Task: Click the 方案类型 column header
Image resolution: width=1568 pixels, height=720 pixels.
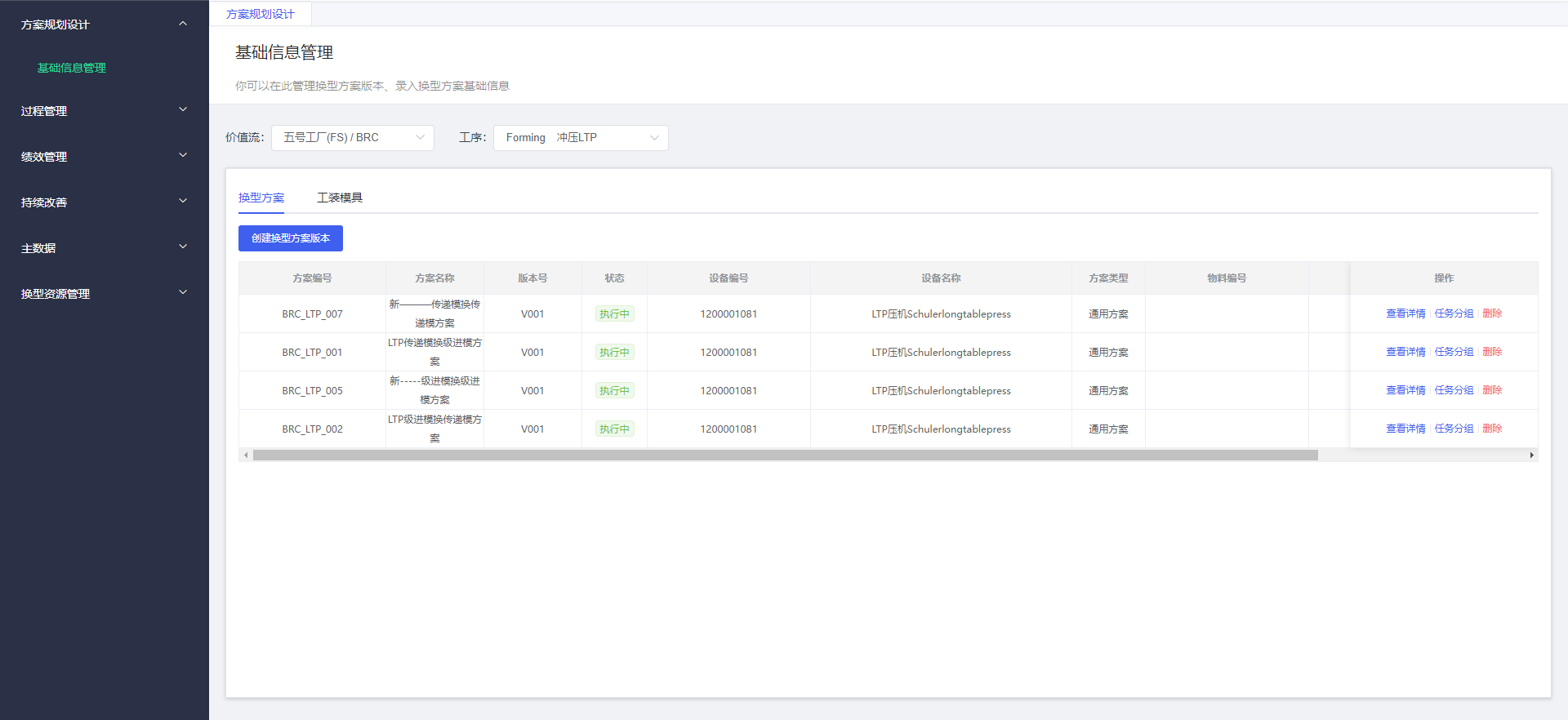Action: 1108,278
